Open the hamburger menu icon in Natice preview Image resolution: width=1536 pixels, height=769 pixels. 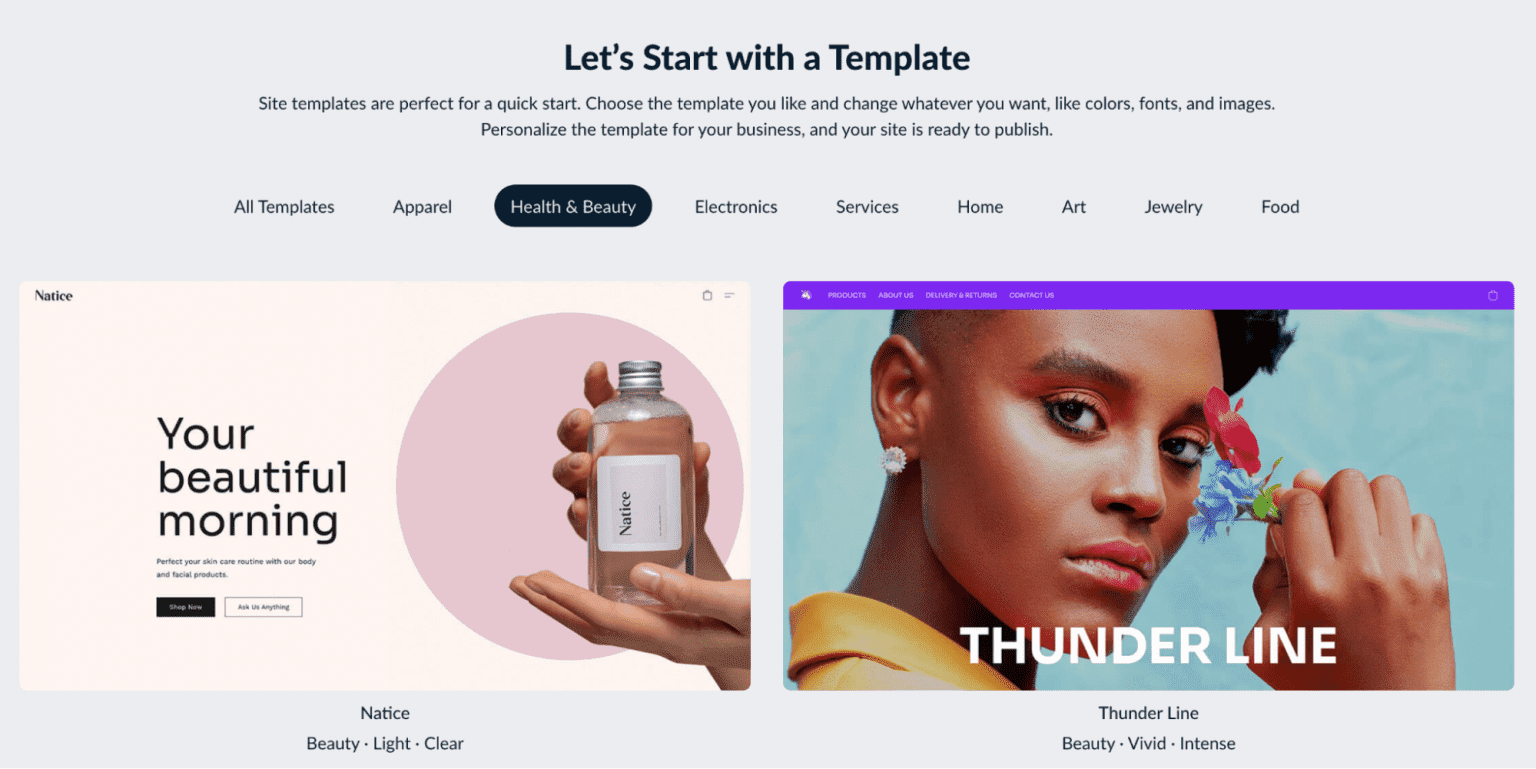coord(729,295)
